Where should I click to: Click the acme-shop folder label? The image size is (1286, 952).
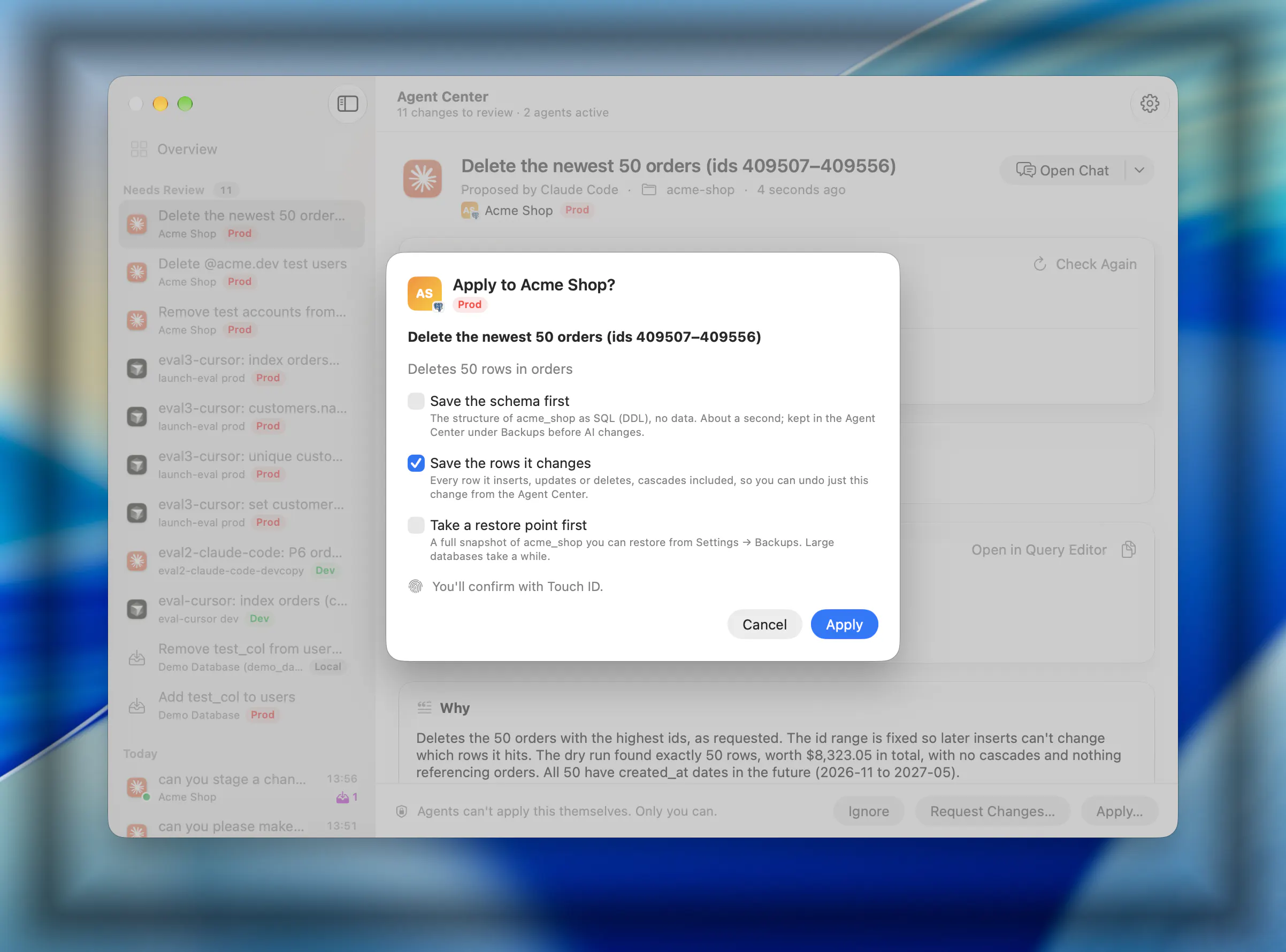tap(700, 189)
